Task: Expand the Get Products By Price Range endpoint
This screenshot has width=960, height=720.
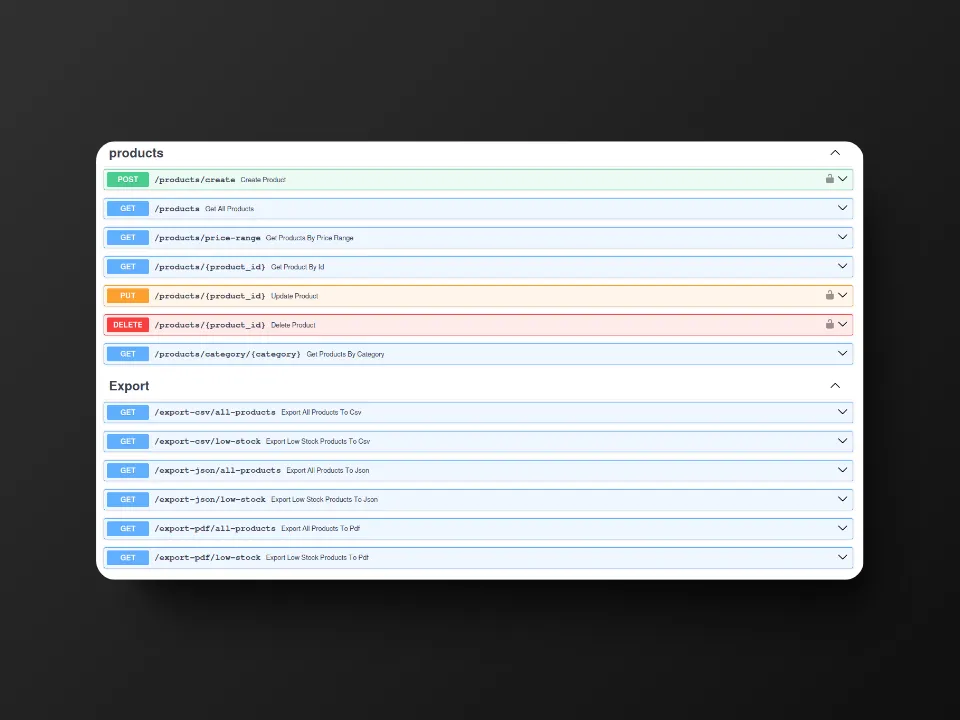Action: pos(842,238)
